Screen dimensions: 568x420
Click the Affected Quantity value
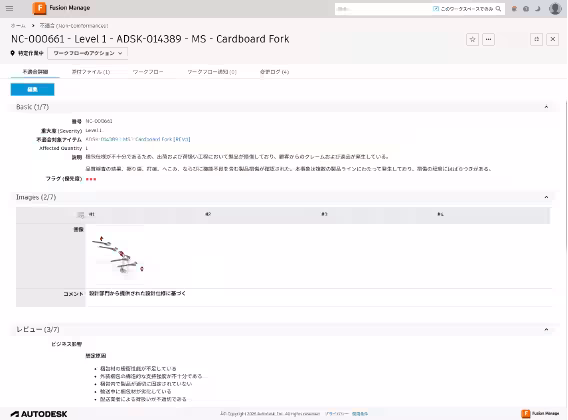(87, 148)
